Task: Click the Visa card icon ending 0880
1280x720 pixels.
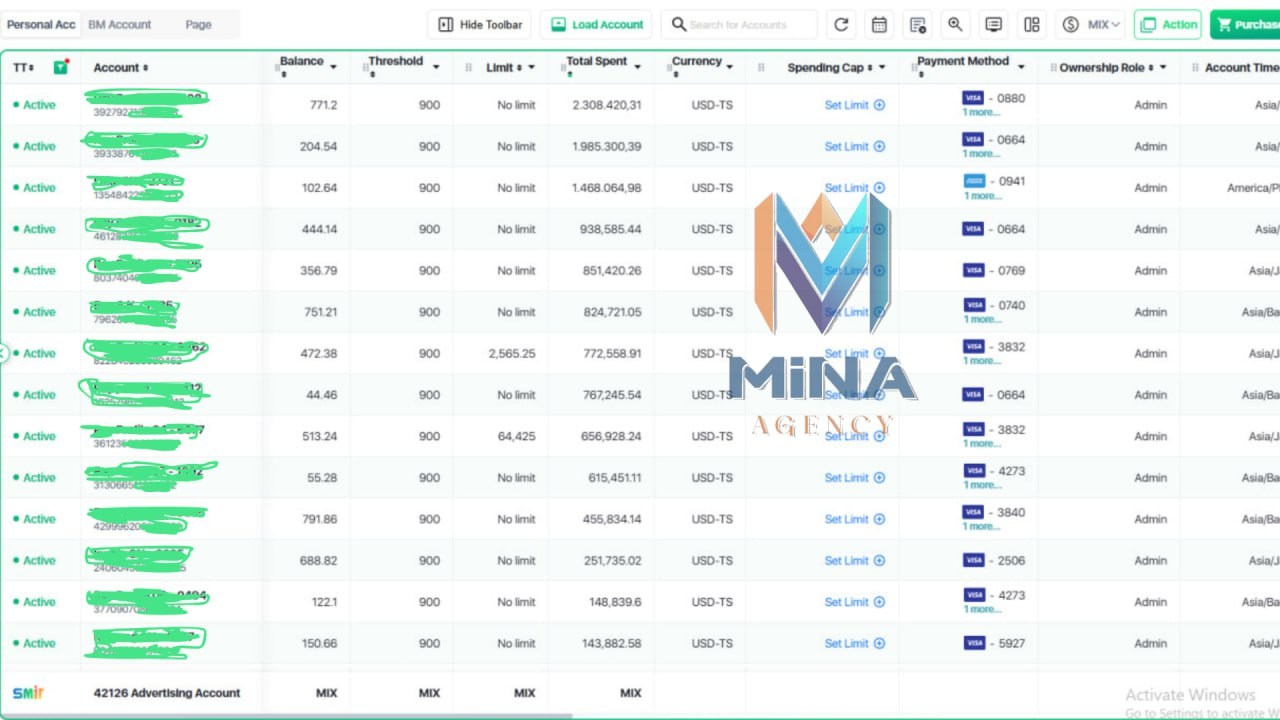Action: click(973, 98)
